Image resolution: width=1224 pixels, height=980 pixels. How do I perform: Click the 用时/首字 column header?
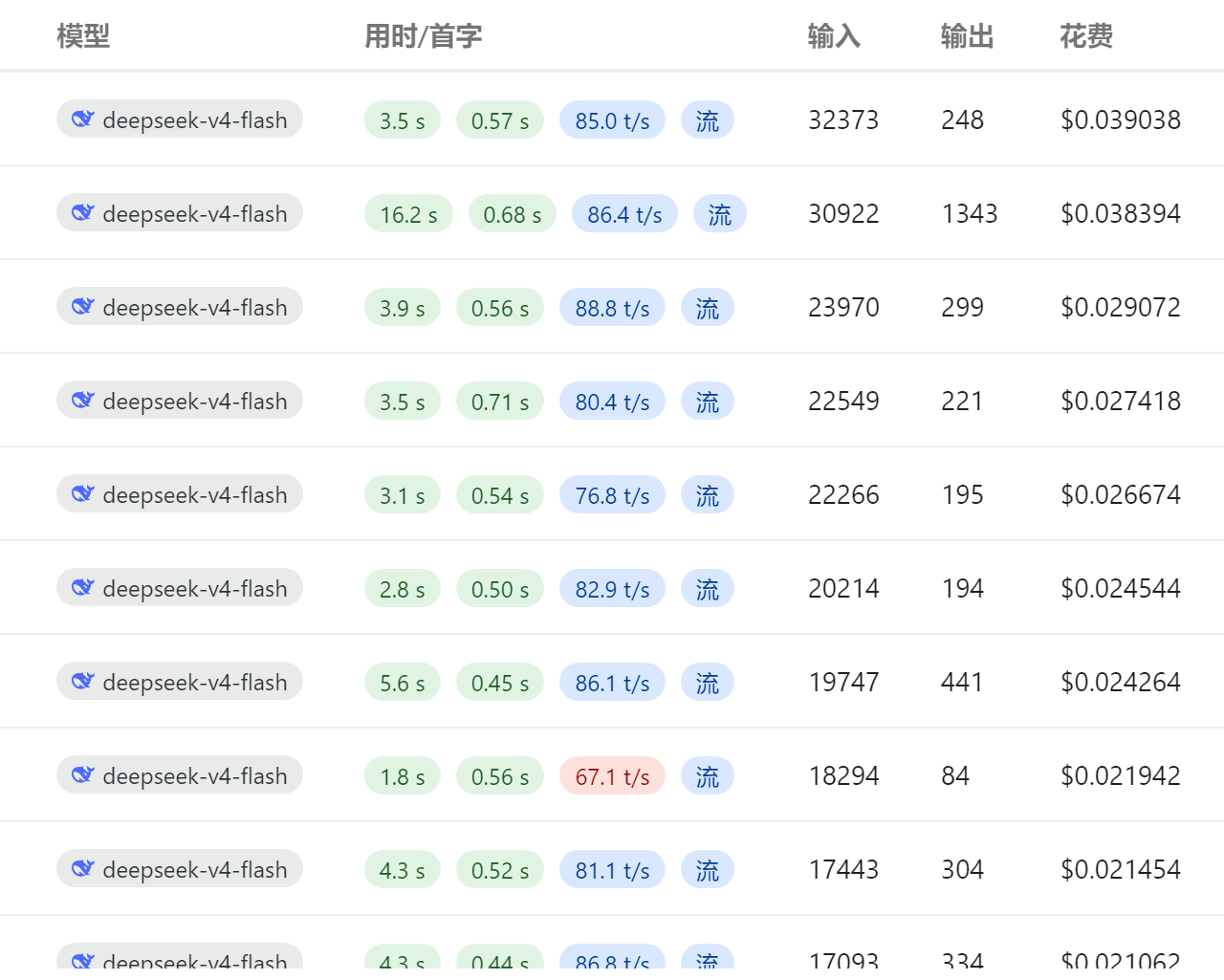(423, 36)
